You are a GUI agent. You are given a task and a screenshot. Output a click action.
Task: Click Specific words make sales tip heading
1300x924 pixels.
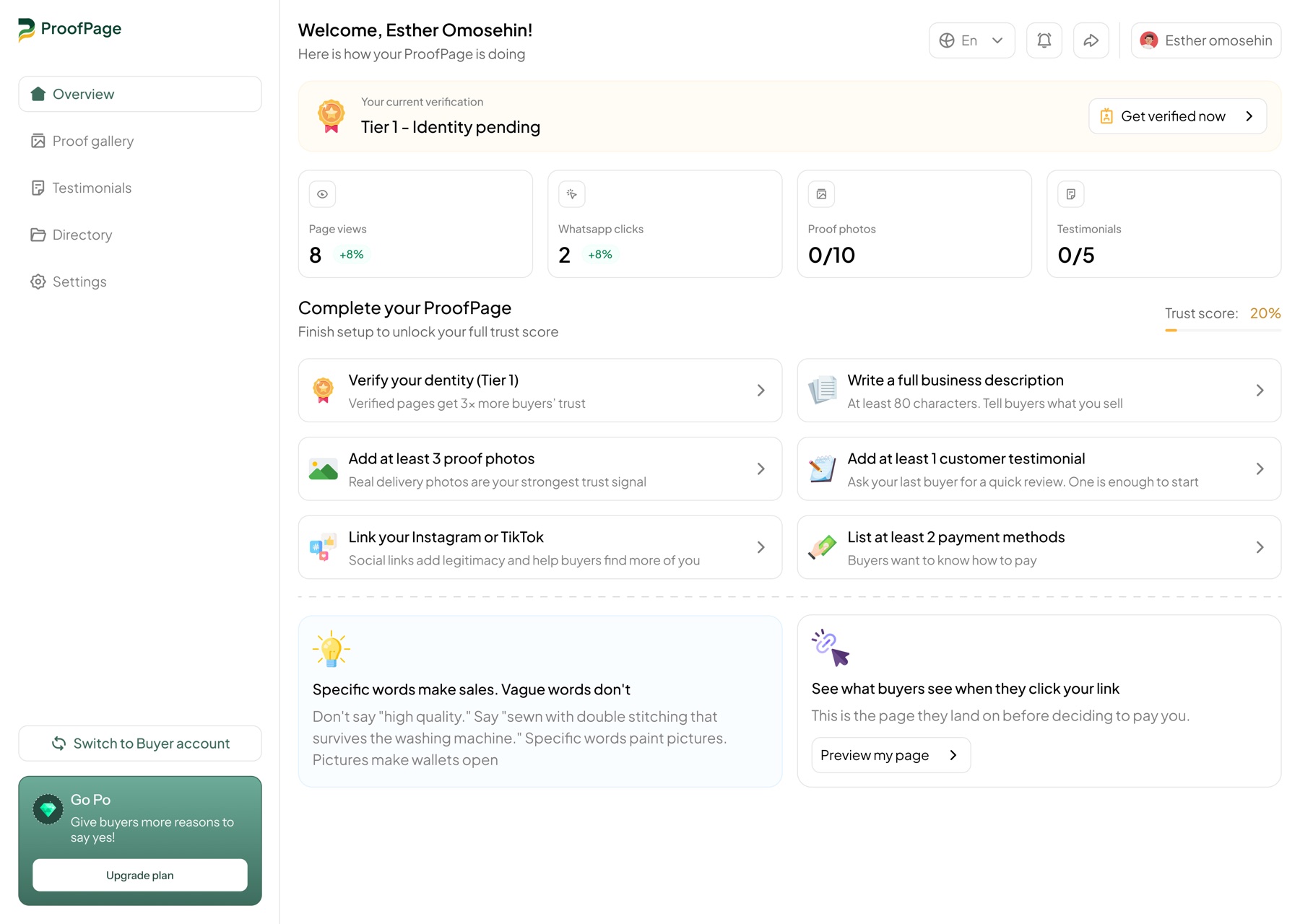(472, 689)
